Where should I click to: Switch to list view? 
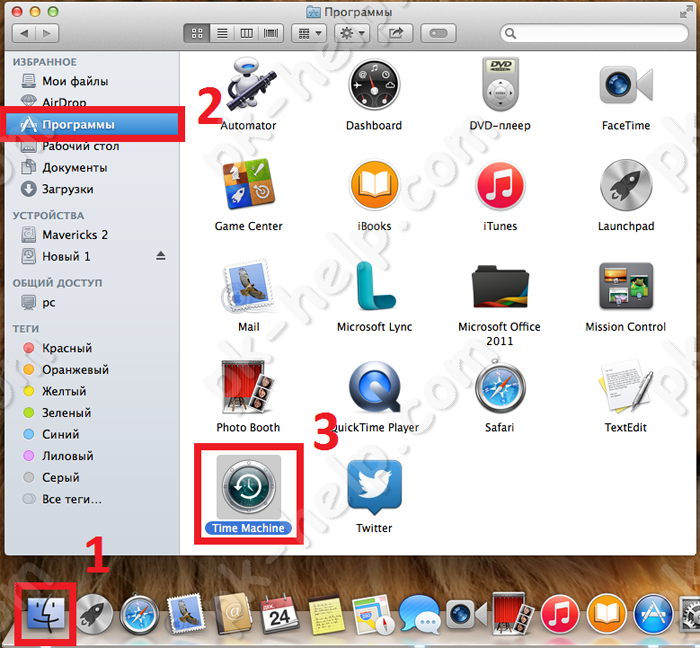(222, 33)
